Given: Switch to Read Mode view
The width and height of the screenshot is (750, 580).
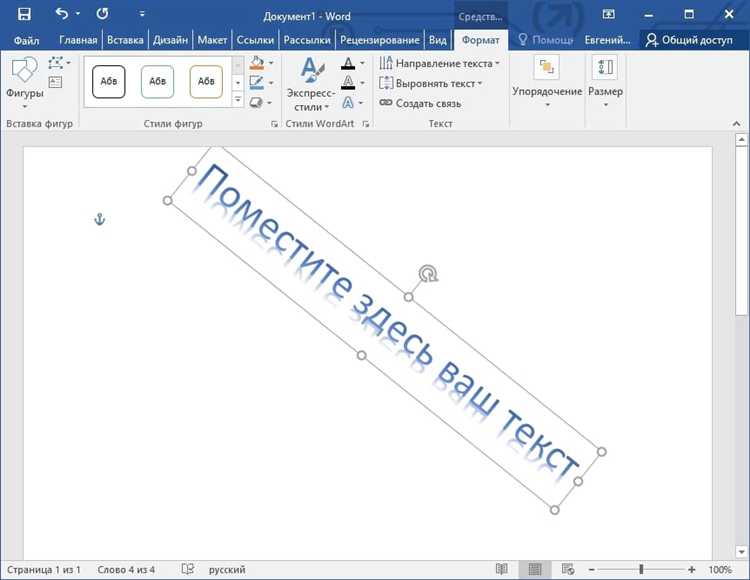Looking at the screenshot, I should (501, 569).
